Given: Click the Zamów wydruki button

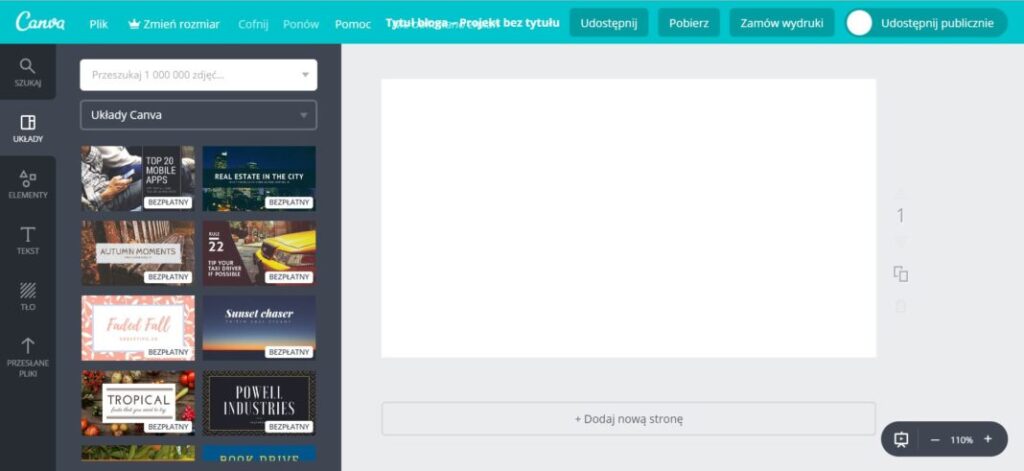Looking at the screenshot, I should (782, 23).
